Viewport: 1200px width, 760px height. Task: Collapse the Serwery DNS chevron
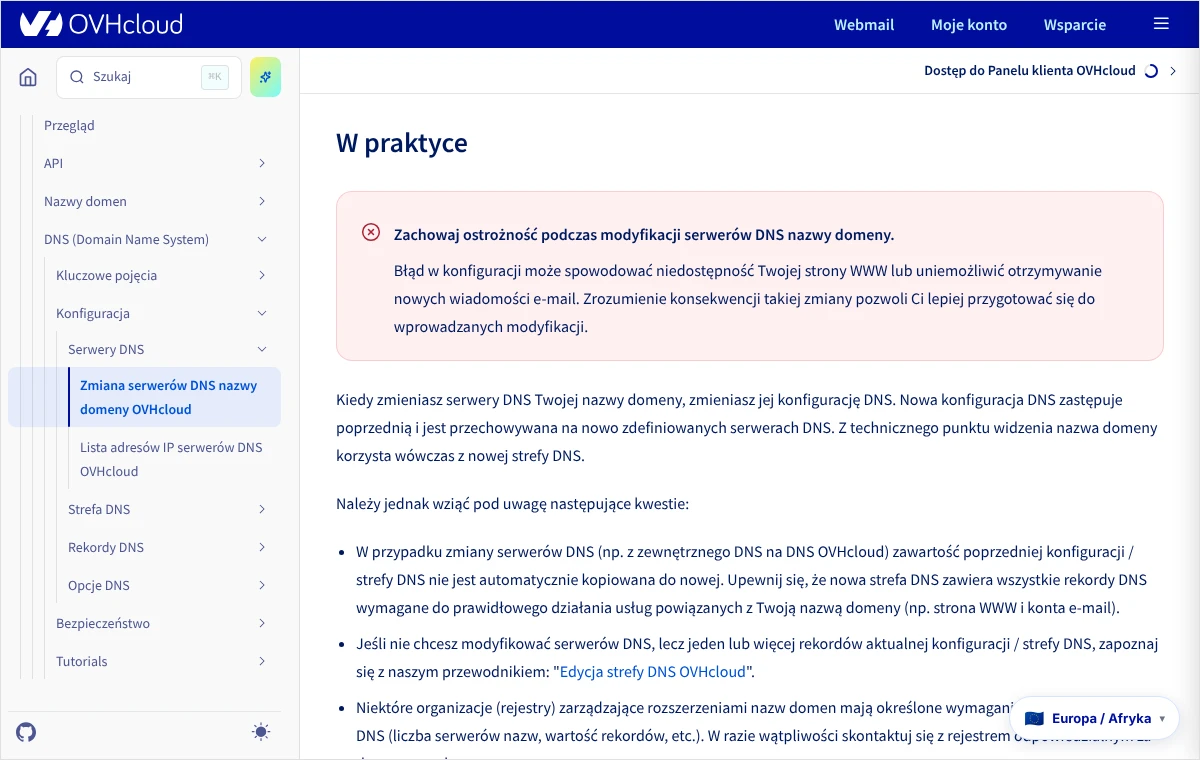coord(262,349)
